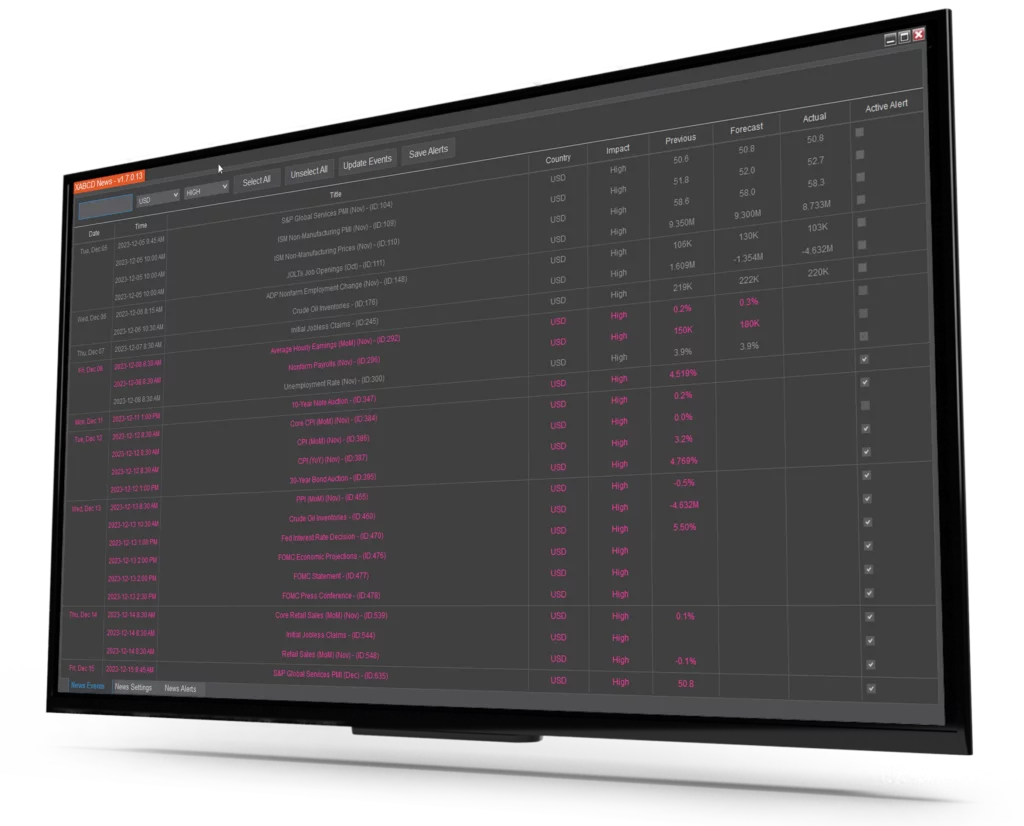Click the Unselect All button
Image resolution: width=1024 pixels, height=826 pixels.
(309, 172)
